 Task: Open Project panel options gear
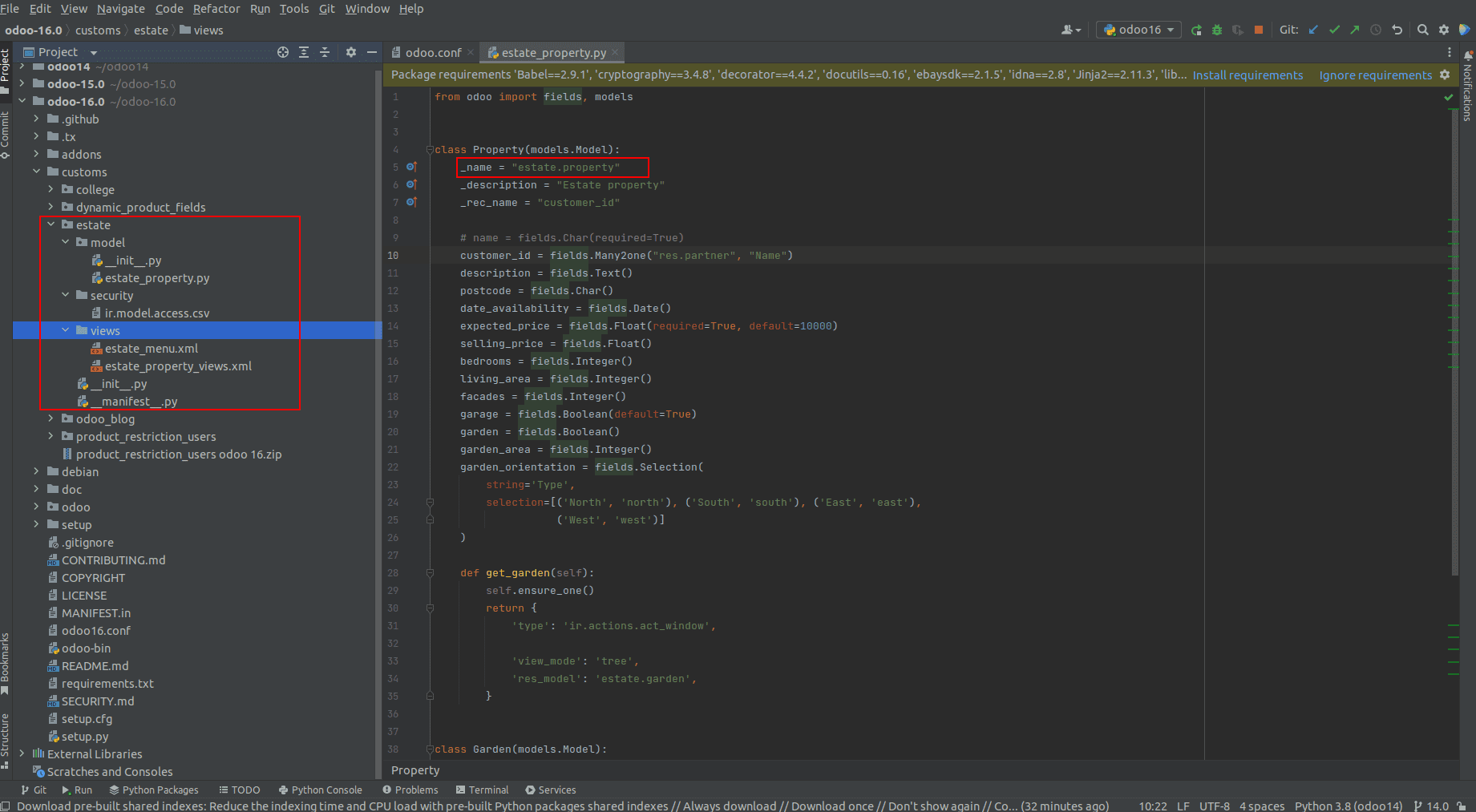351,52
